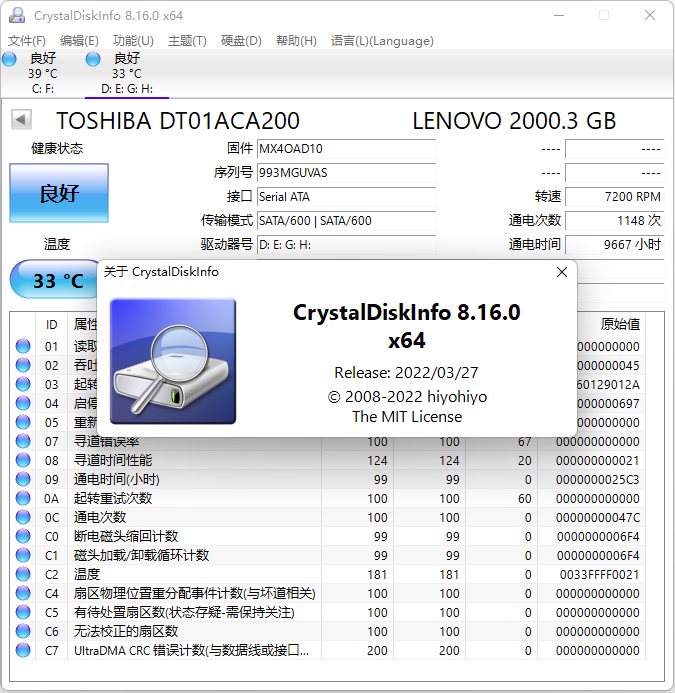This screenshot has height=693, width=675.
Task: Click the hiyohiyo copyright link
Action: (x=407, y=396)
